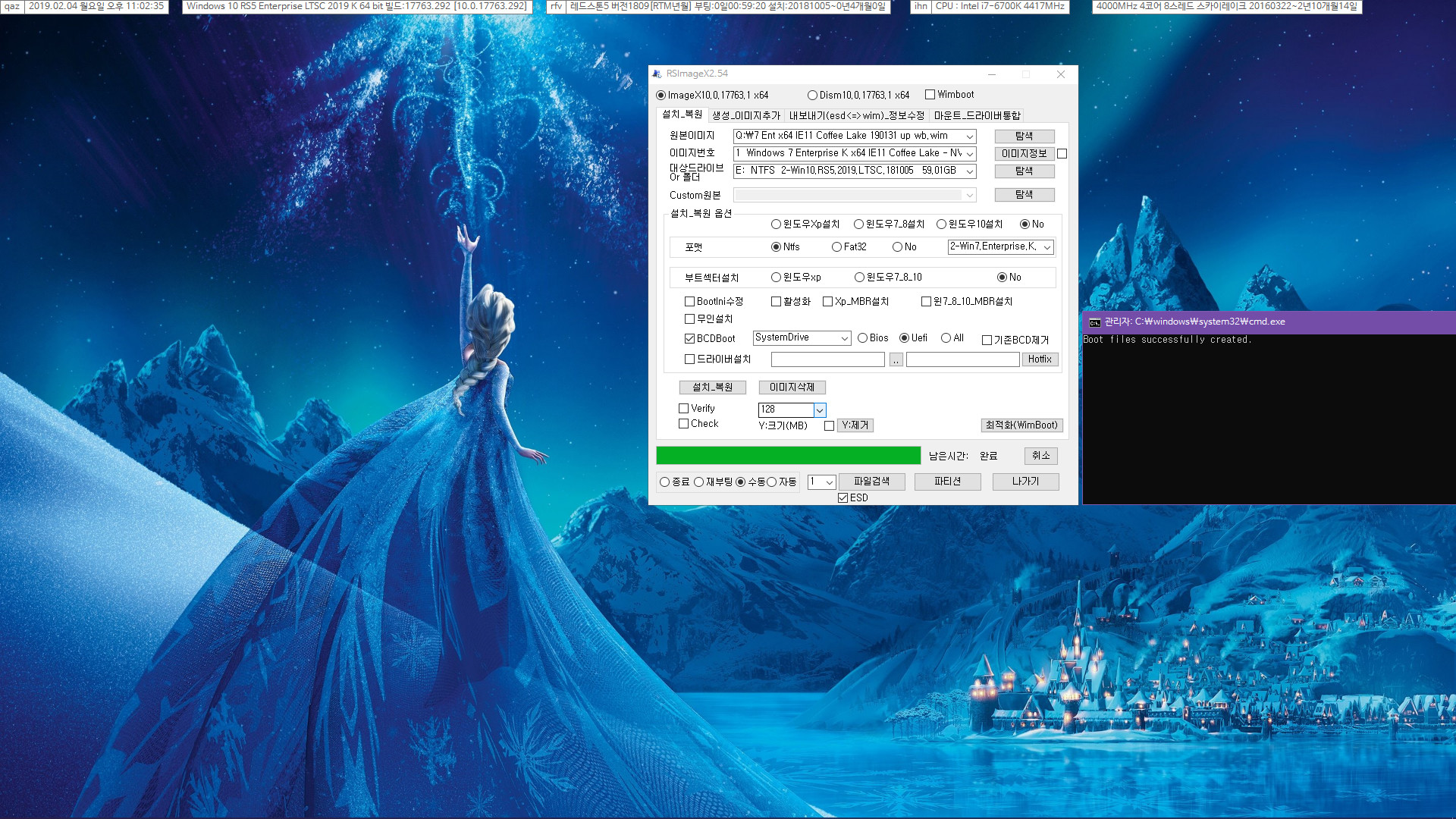The image size is (1456, 819).
Task: Expand the 대상드라이브 target drive dropdown
Action: pyautogui.click(x=969, y=171)
